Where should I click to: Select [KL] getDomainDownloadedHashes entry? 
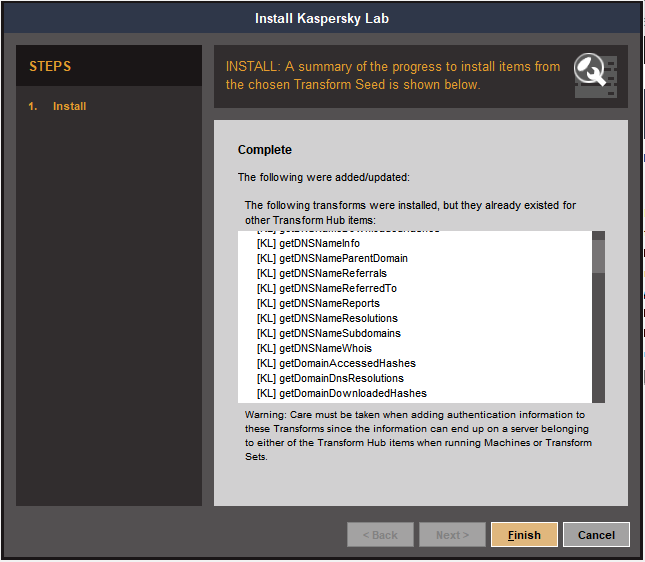pos(342,393)
